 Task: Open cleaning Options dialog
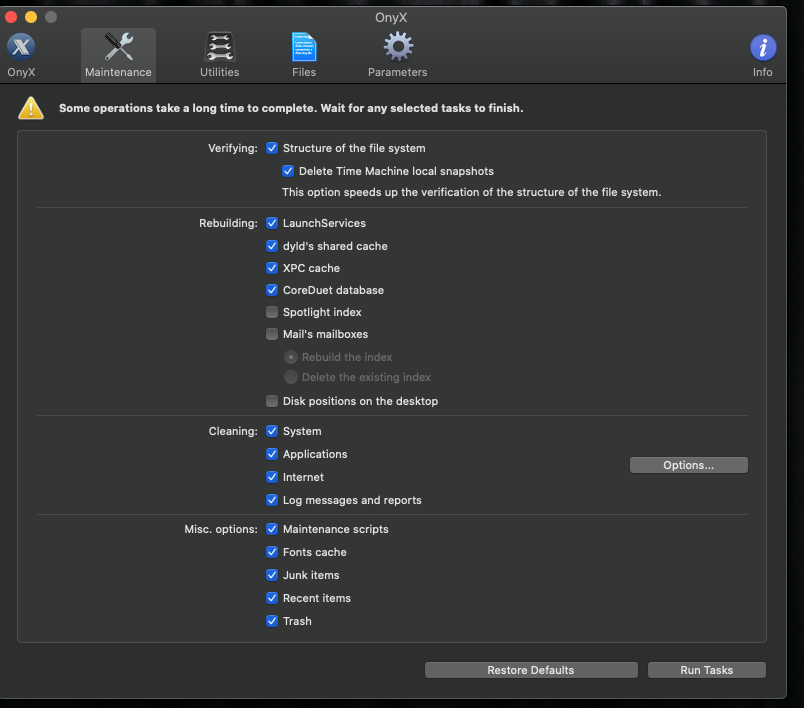689,465
